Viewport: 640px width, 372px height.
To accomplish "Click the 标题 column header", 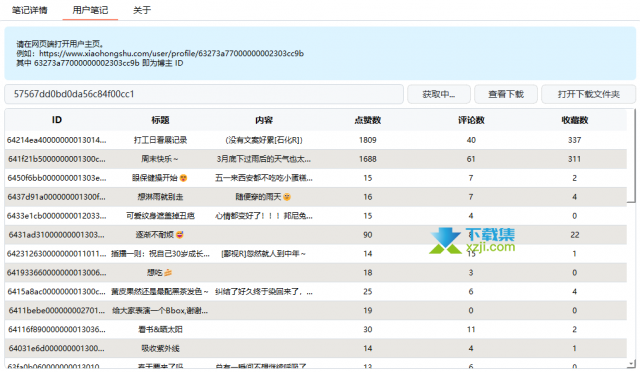I will click(x=160, y=120).
